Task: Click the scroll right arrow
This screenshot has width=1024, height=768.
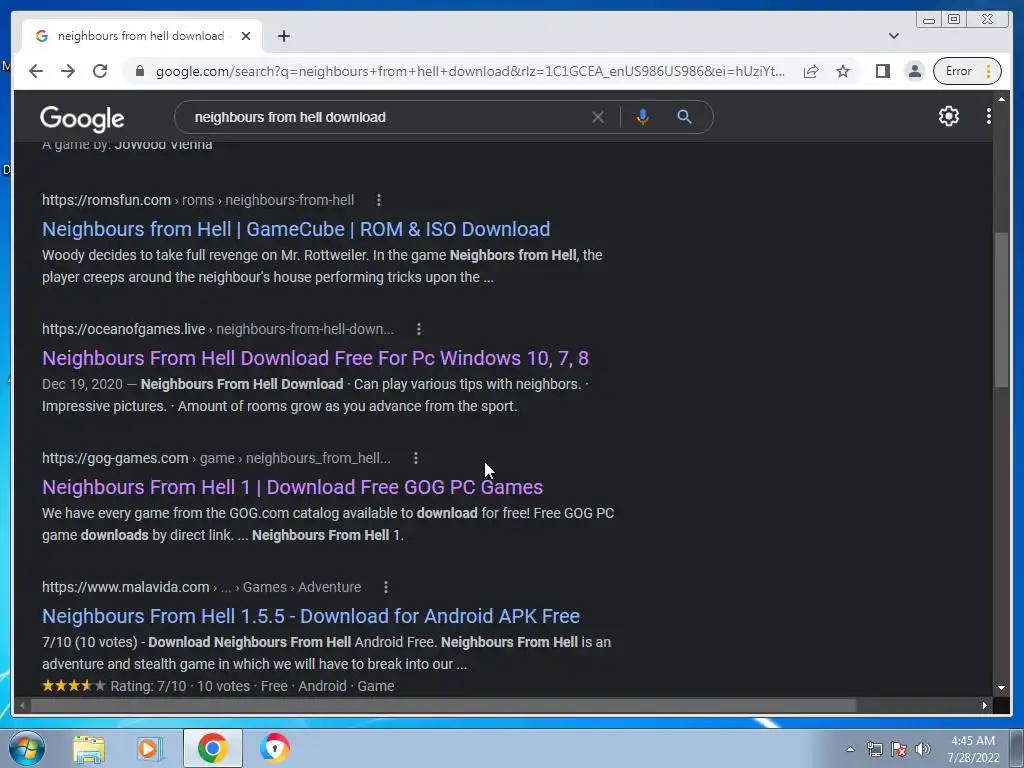Action: (984, 705)
